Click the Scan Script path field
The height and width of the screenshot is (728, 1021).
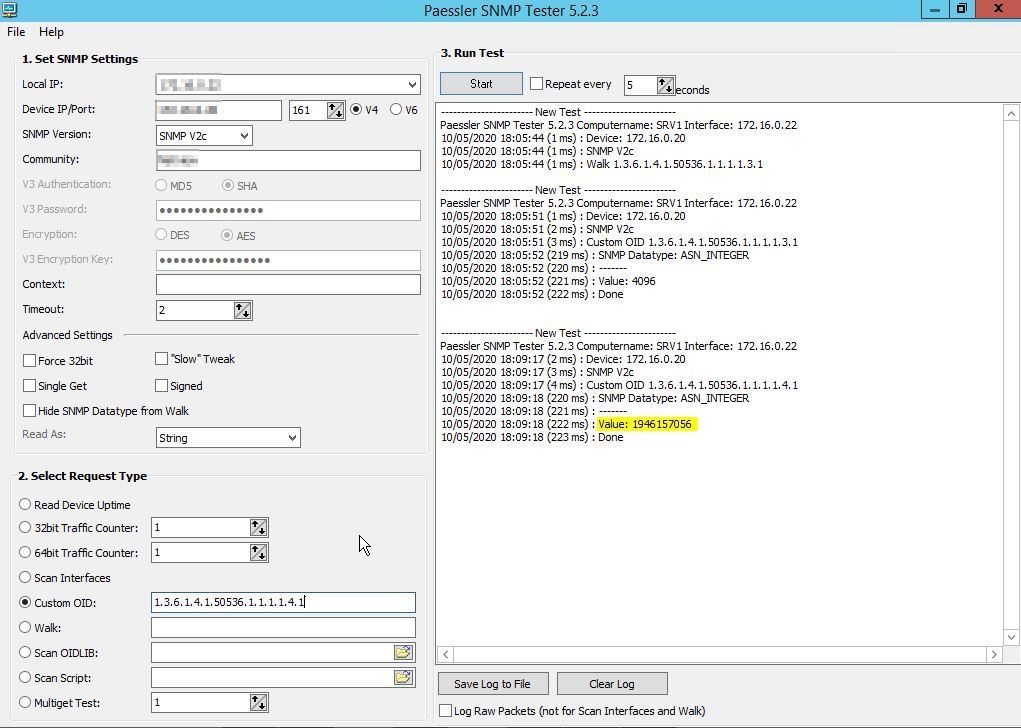tap(272, 677)
